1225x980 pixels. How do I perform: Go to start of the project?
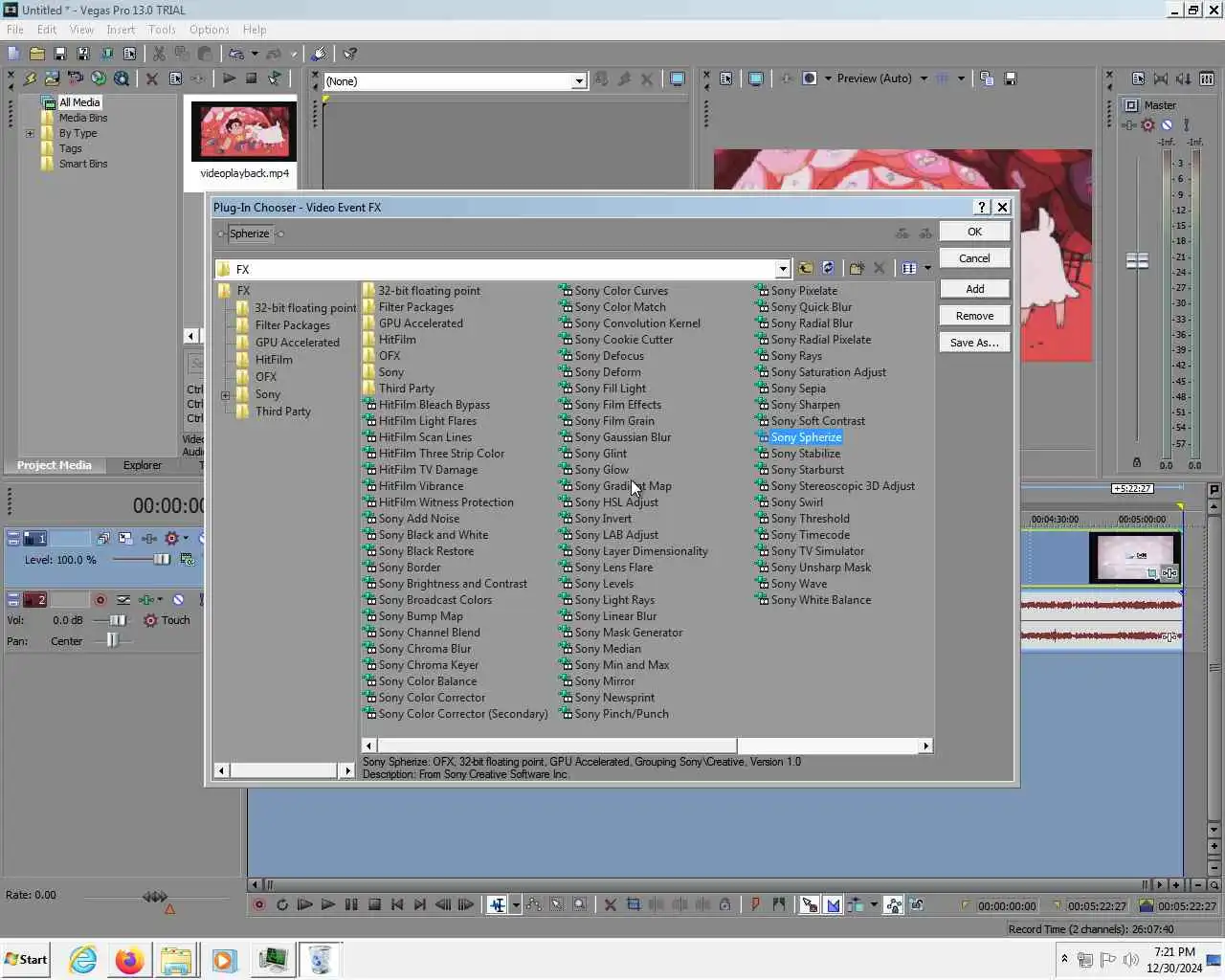397,904
